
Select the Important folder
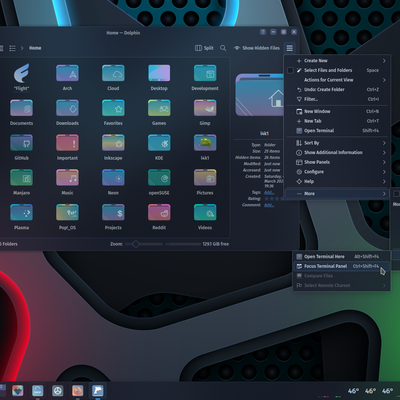[x=67, y=147]
